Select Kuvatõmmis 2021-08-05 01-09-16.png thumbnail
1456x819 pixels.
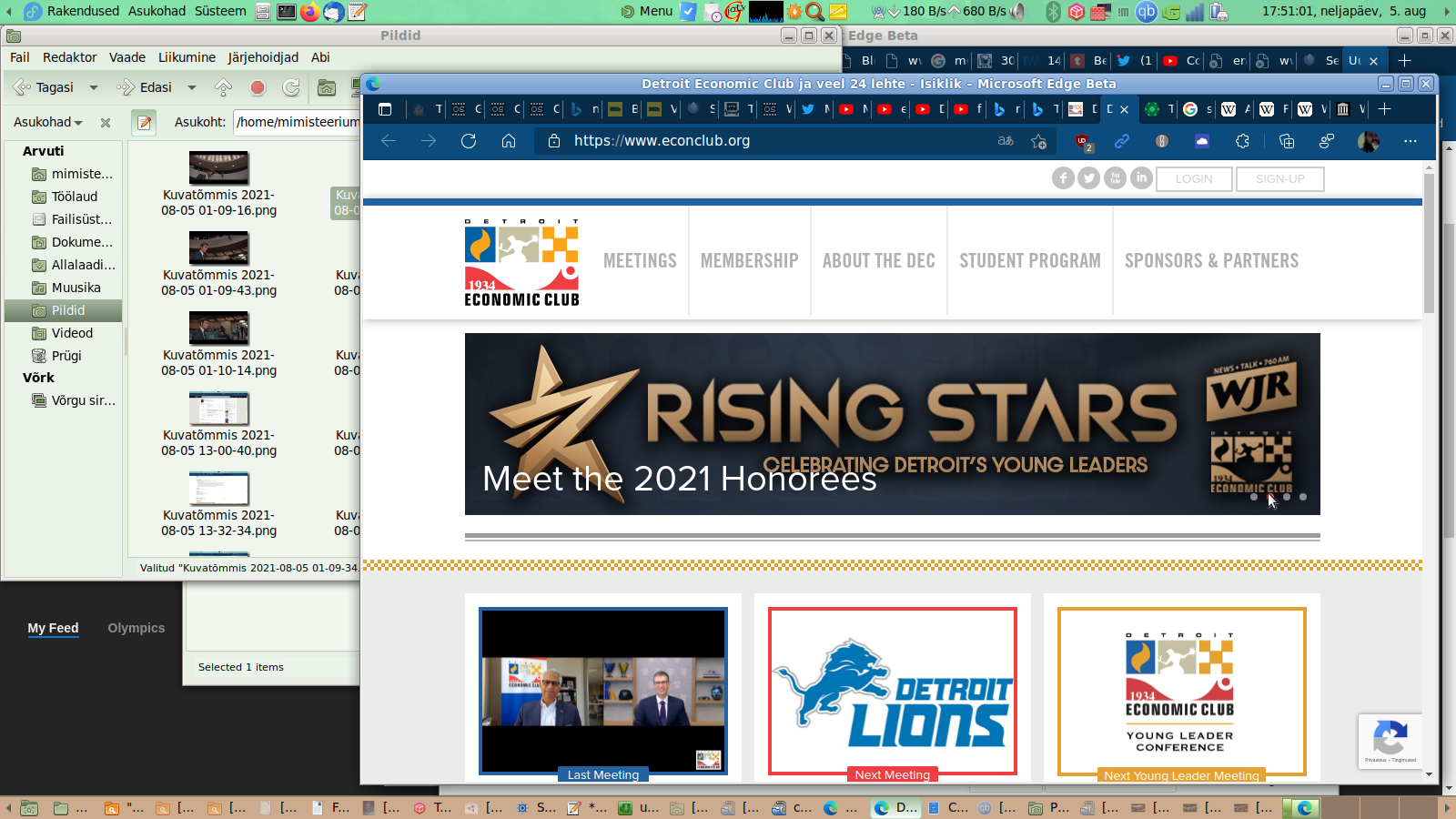click(219, 168)
